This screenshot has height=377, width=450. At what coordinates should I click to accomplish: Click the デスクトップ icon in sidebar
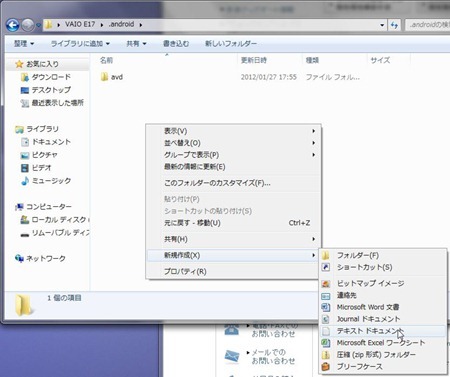25,90
